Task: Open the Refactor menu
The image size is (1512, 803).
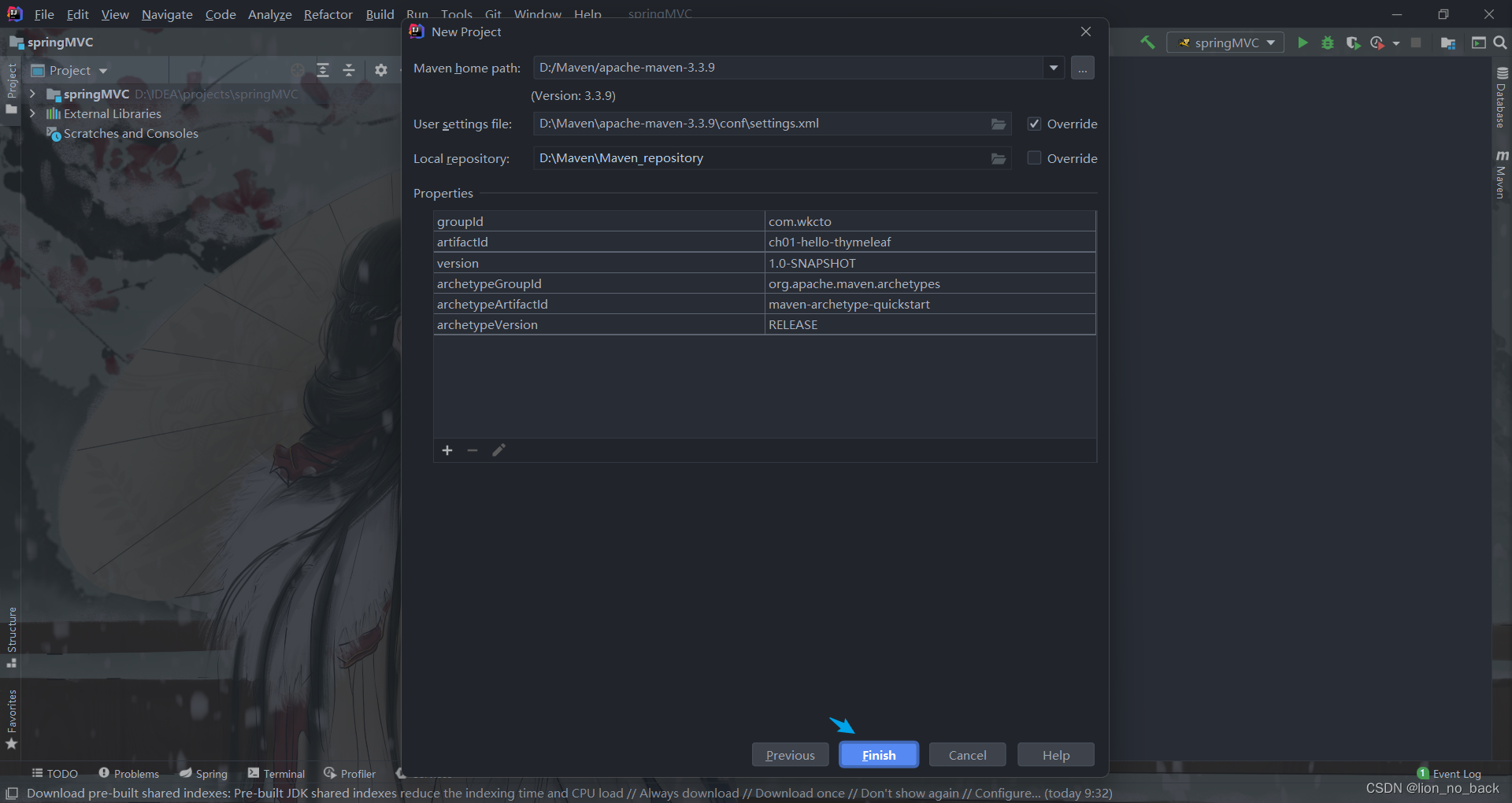Action: tap(328, 14)
